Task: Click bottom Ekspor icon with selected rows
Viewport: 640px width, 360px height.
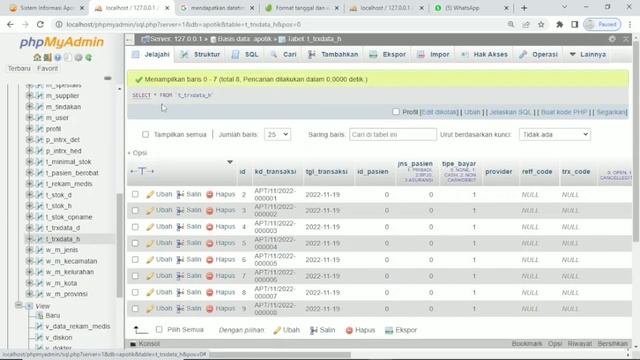Action: click(x=389, y=330)
